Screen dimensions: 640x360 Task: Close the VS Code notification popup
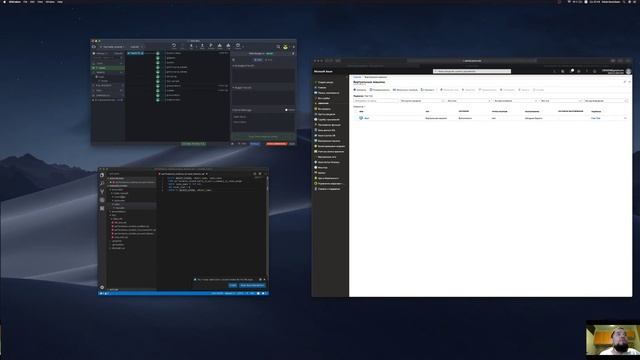click(264, 280)
